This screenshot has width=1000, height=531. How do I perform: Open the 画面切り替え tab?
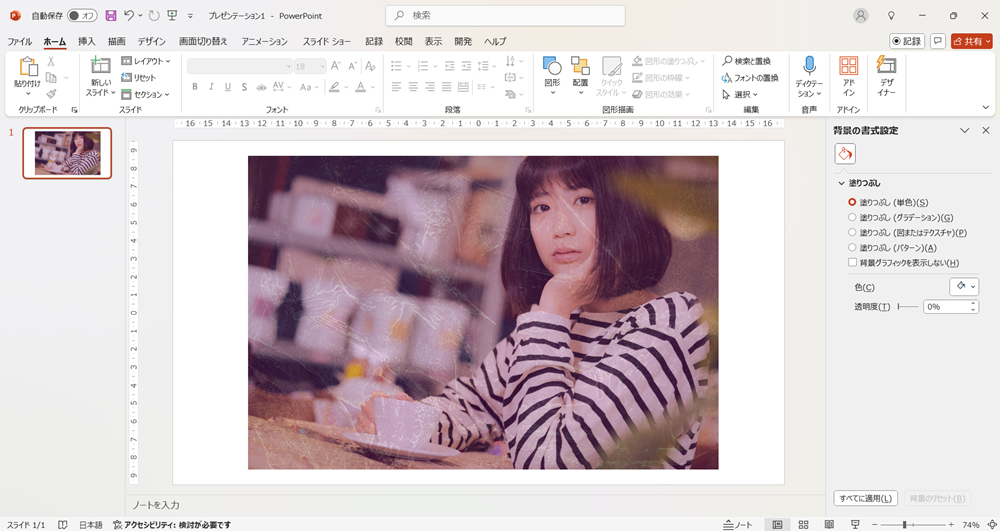[x=203, y=41]
